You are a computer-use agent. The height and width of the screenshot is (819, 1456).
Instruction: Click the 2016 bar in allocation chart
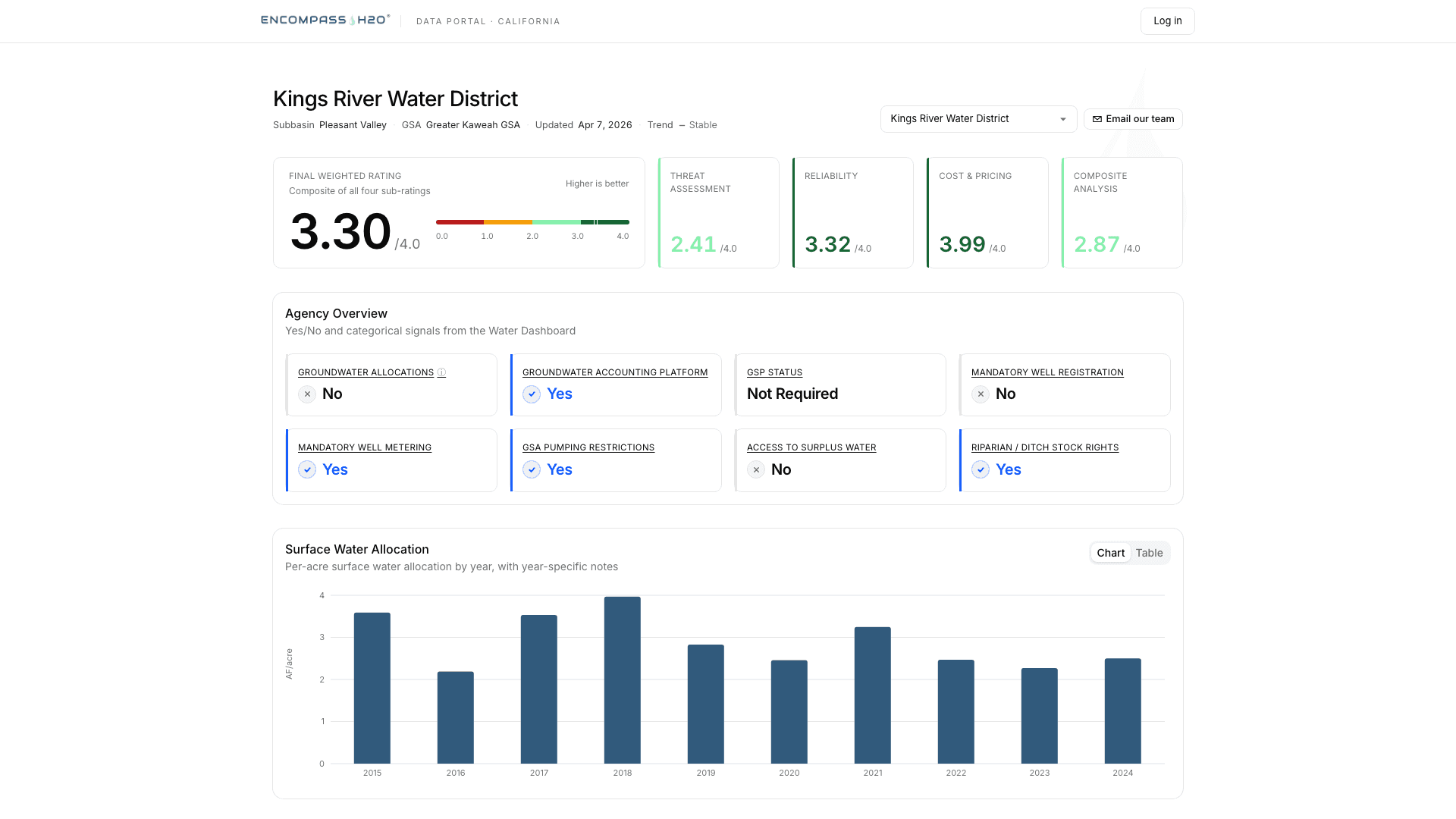tap(456, 717)
